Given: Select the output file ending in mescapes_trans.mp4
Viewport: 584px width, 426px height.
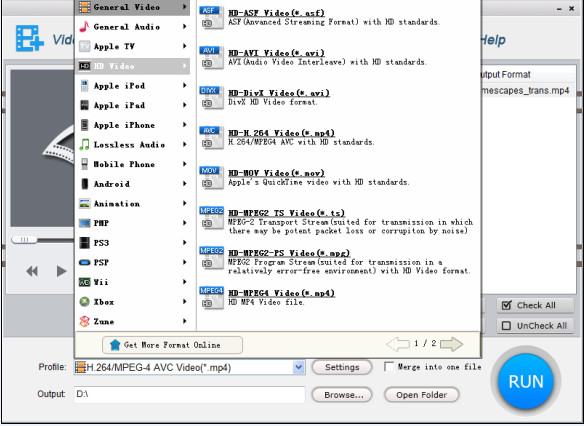Looking at the screenshot, I should [x=525, y=90].
